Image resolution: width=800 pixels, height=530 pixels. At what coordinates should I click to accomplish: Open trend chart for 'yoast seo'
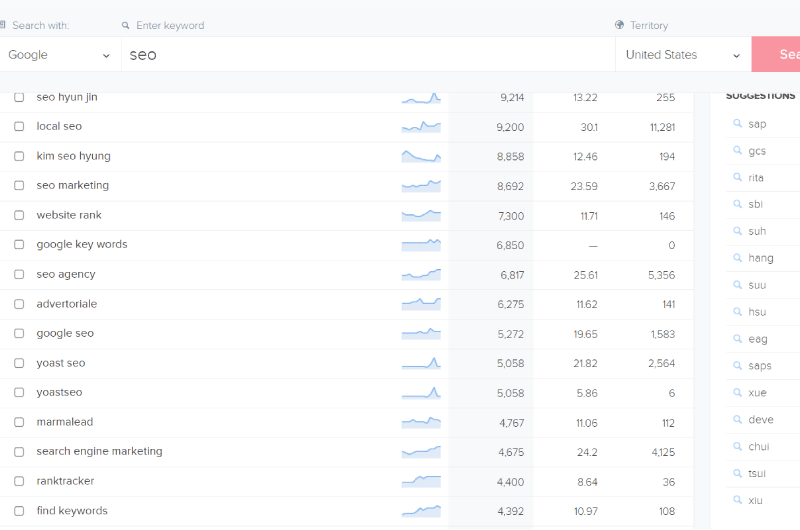coord(421,363)
